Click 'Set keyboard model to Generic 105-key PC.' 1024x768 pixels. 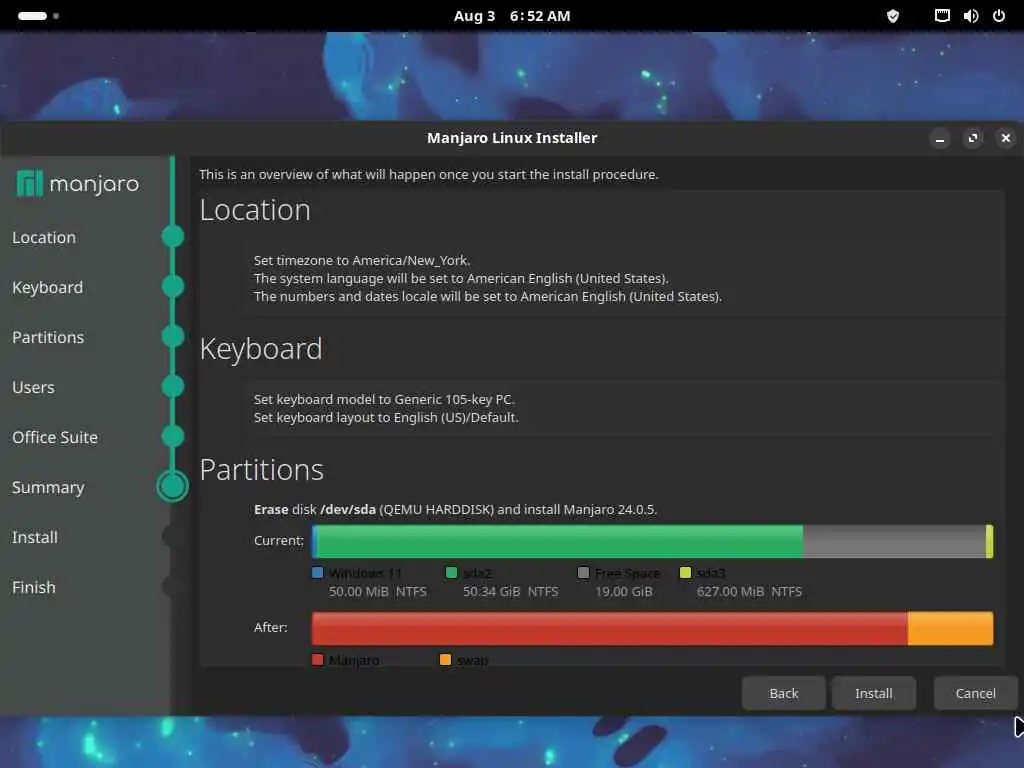[x=384, y=399]
